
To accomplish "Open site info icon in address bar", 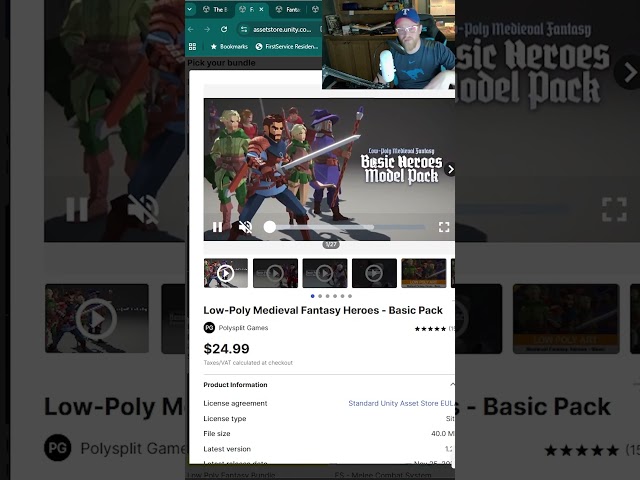I will point(244,29).
